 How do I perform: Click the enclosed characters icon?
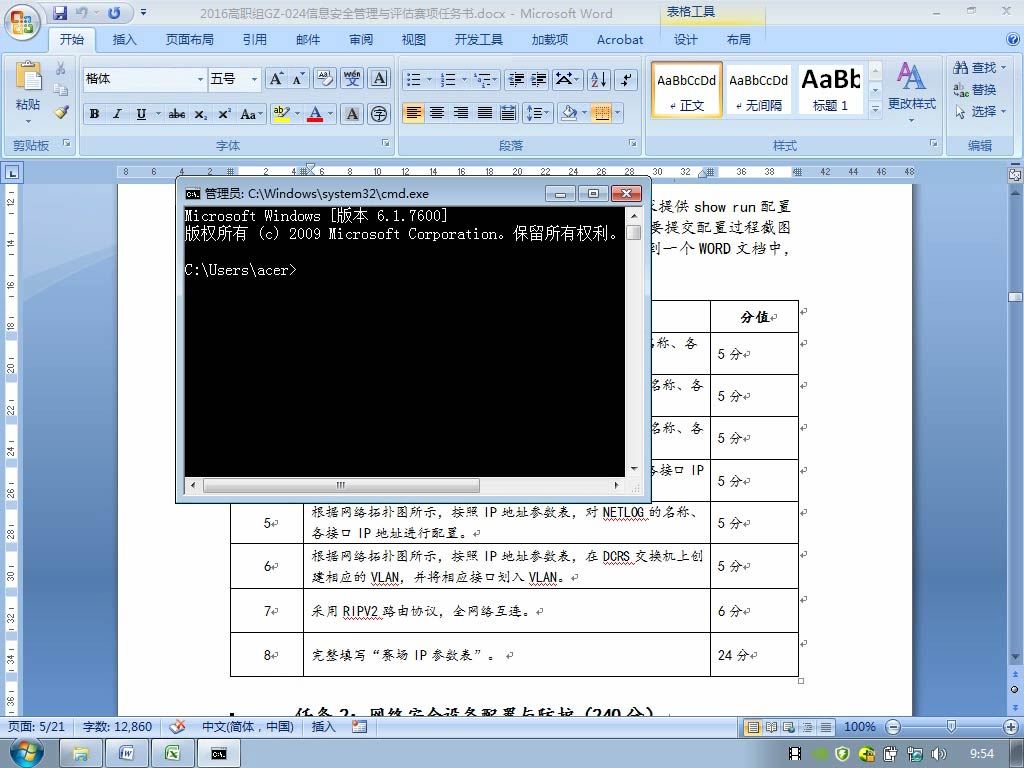coord(379,114)
